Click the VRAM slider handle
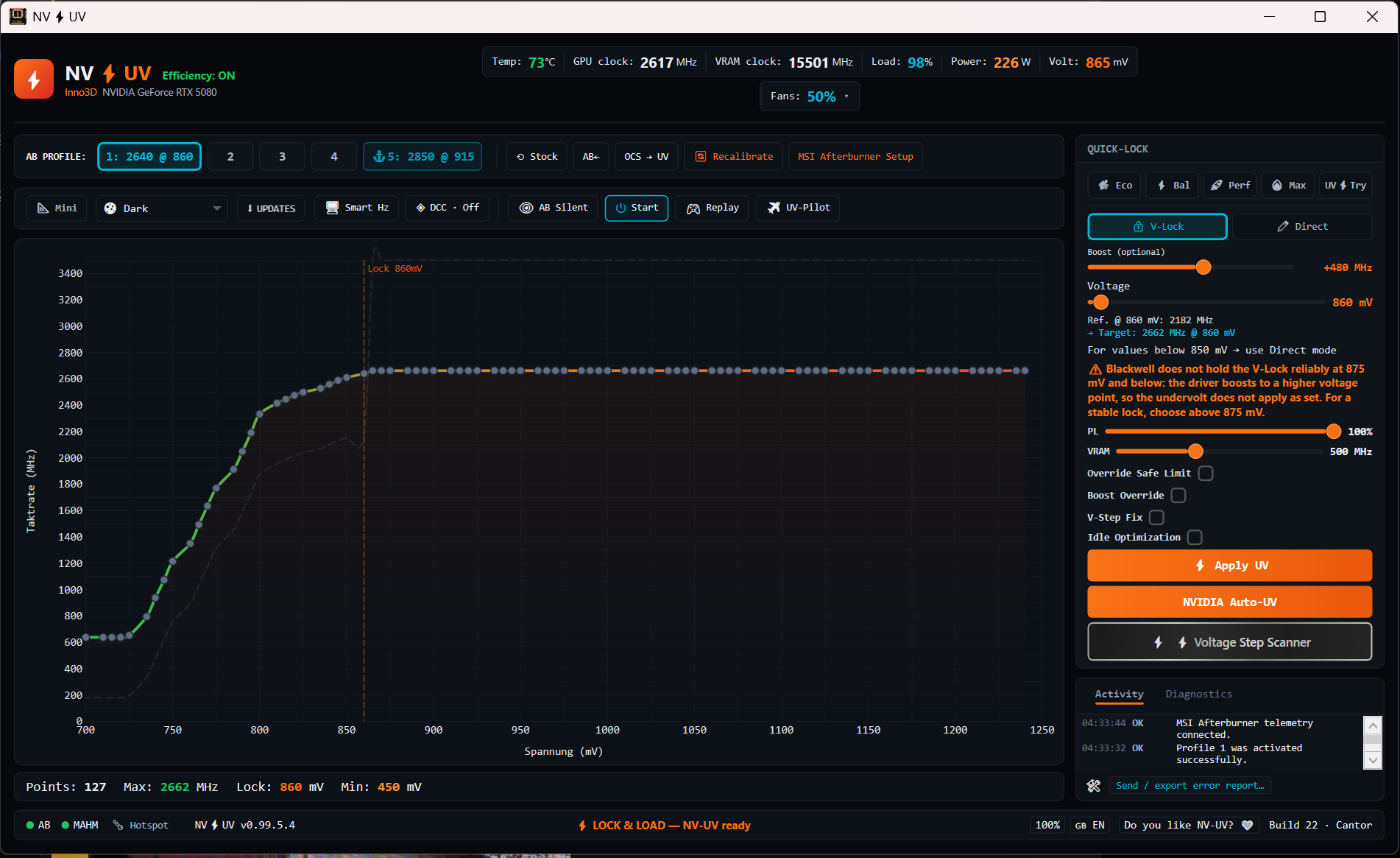 pos(1195,451)
